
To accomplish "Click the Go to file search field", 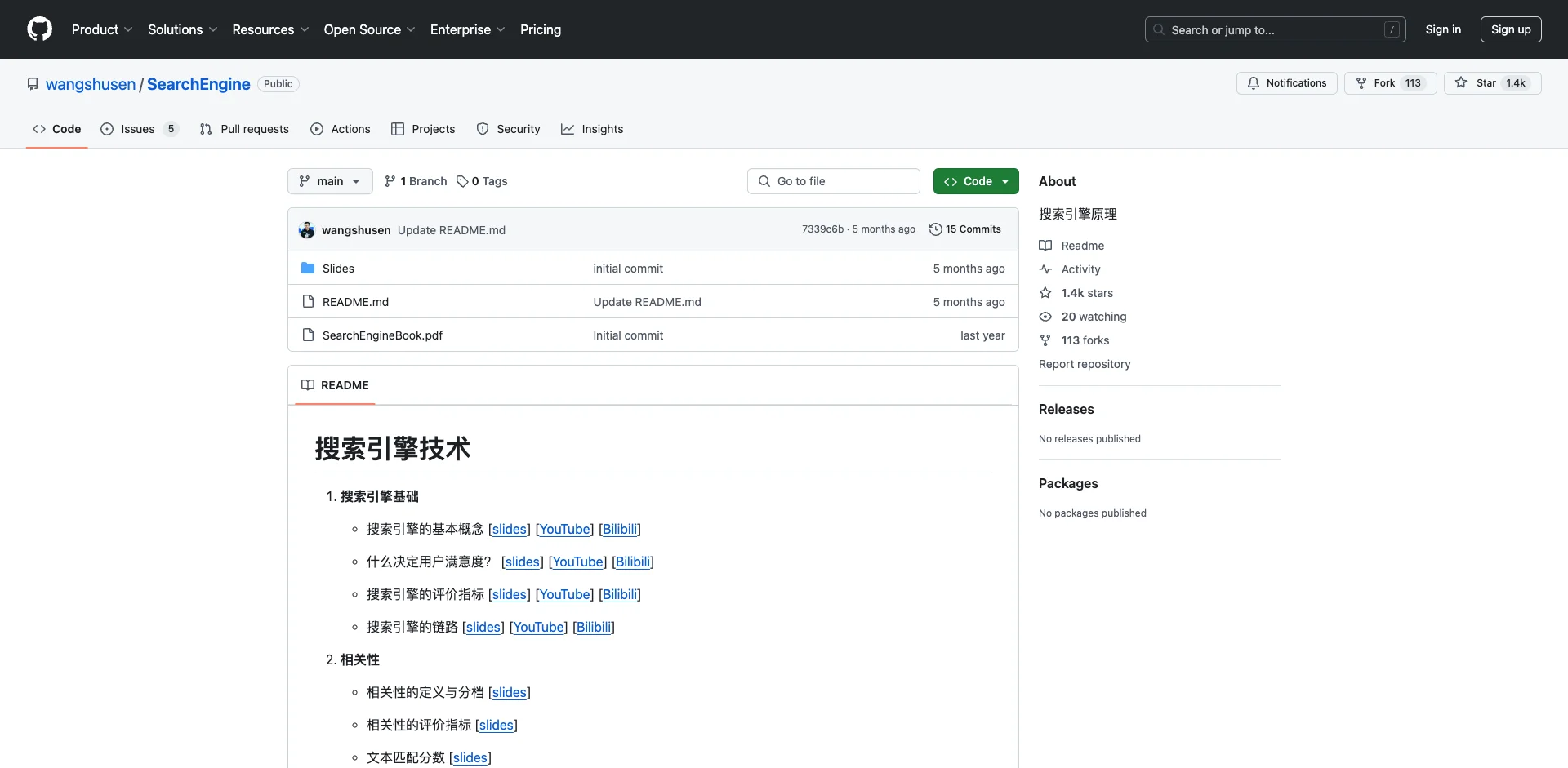I will click(834, 181).
